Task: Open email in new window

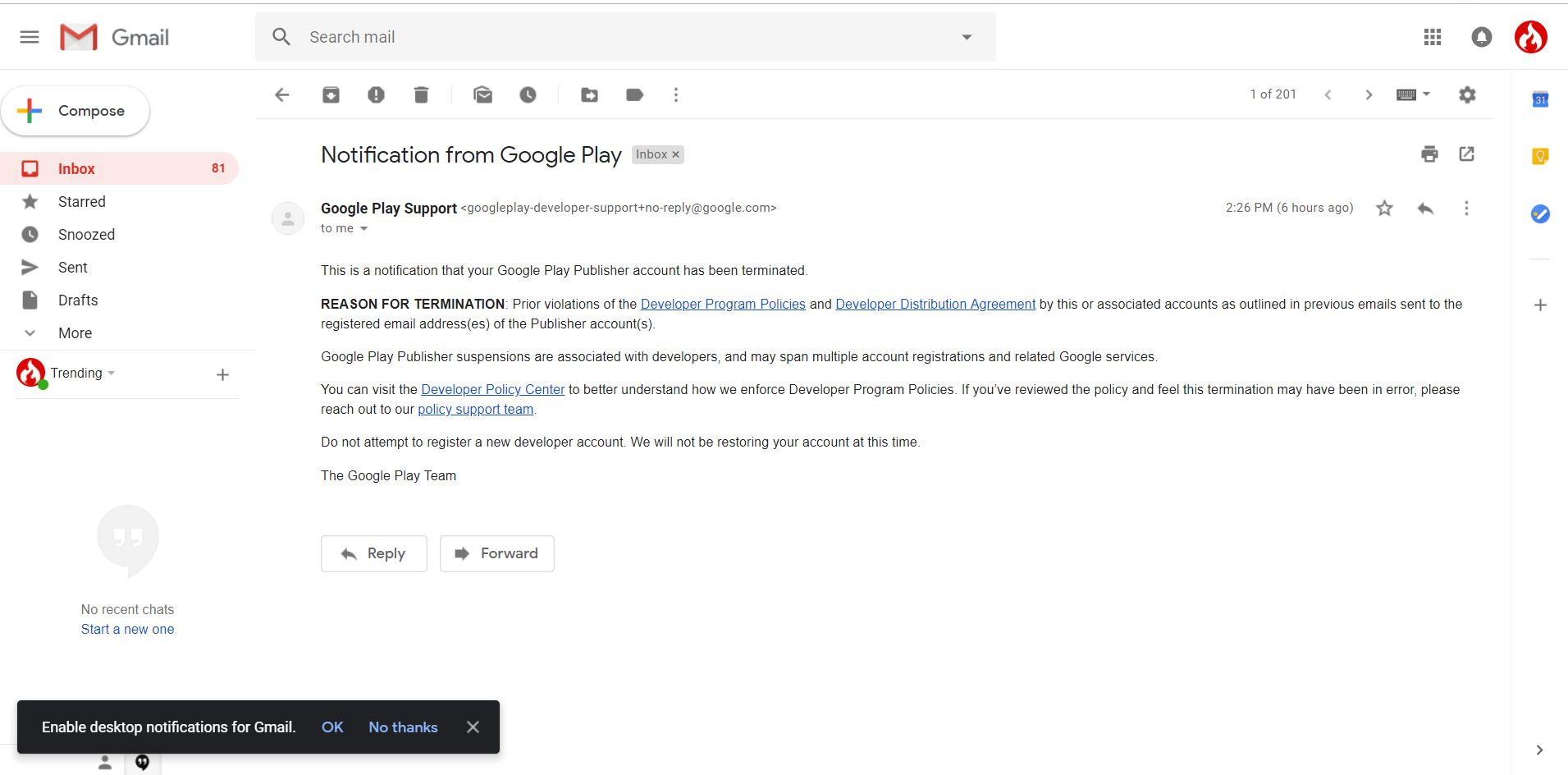Action: 1467,154
